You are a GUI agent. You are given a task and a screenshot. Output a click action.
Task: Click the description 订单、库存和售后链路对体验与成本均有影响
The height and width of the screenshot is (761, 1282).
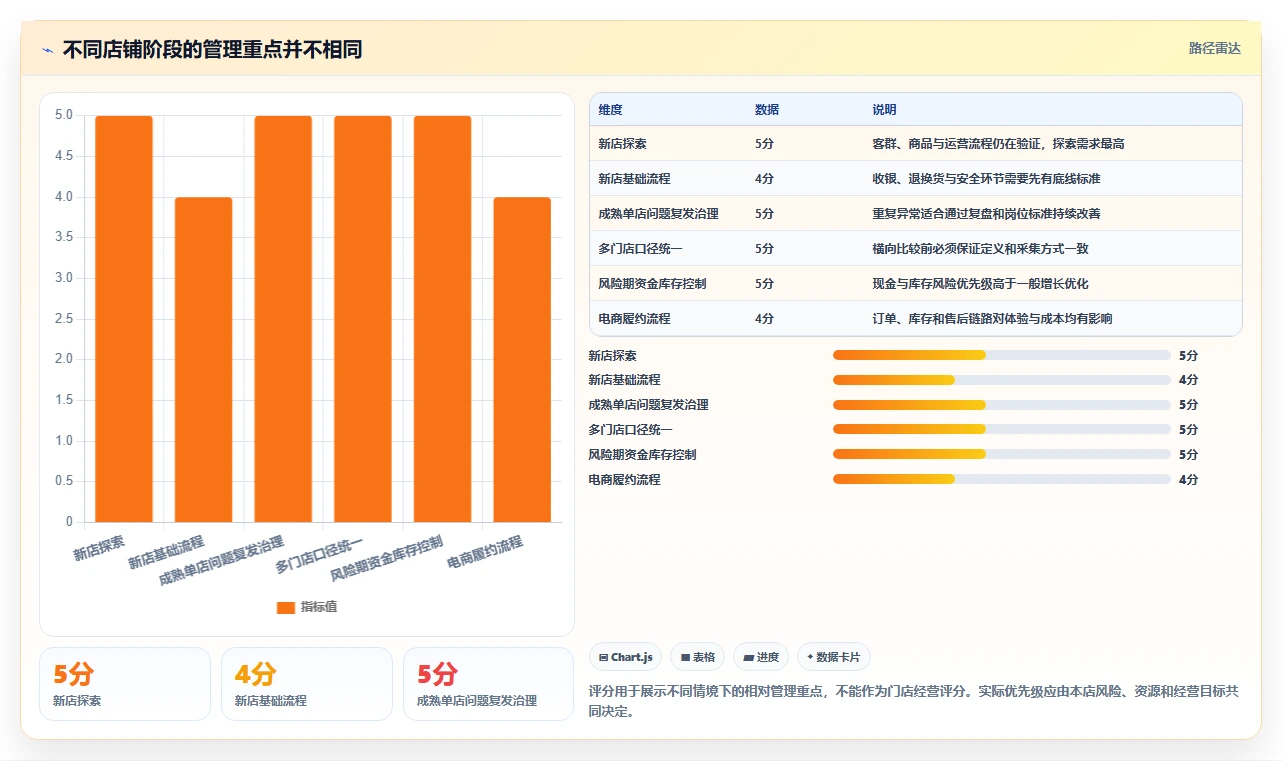coord(992,319)
